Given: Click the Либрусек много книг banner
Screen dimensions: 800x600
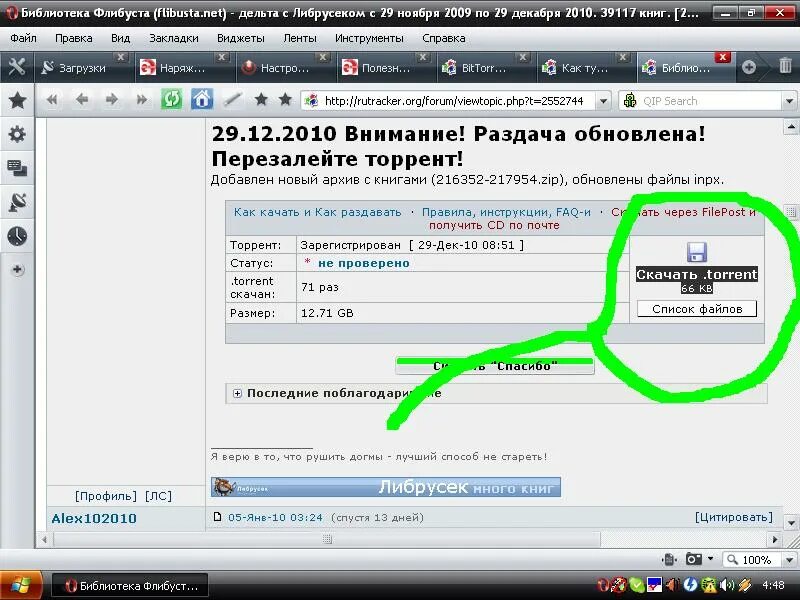Looking at the screenshot, I should click(x=386, y=487).
